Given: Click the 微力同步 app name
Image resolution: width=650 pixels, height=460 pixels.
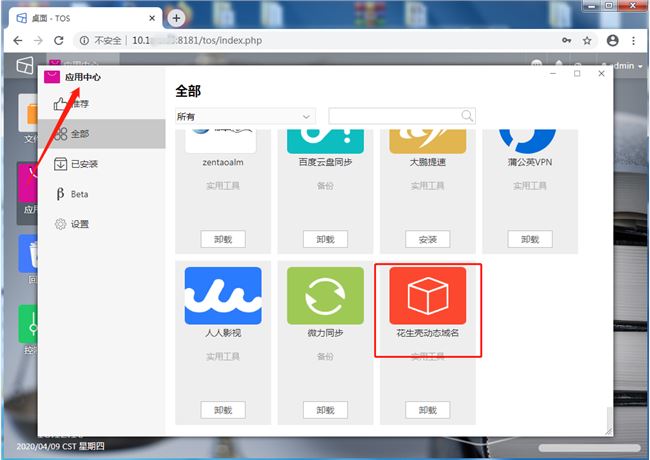Looking at the screenshot, I should point(325,333).
